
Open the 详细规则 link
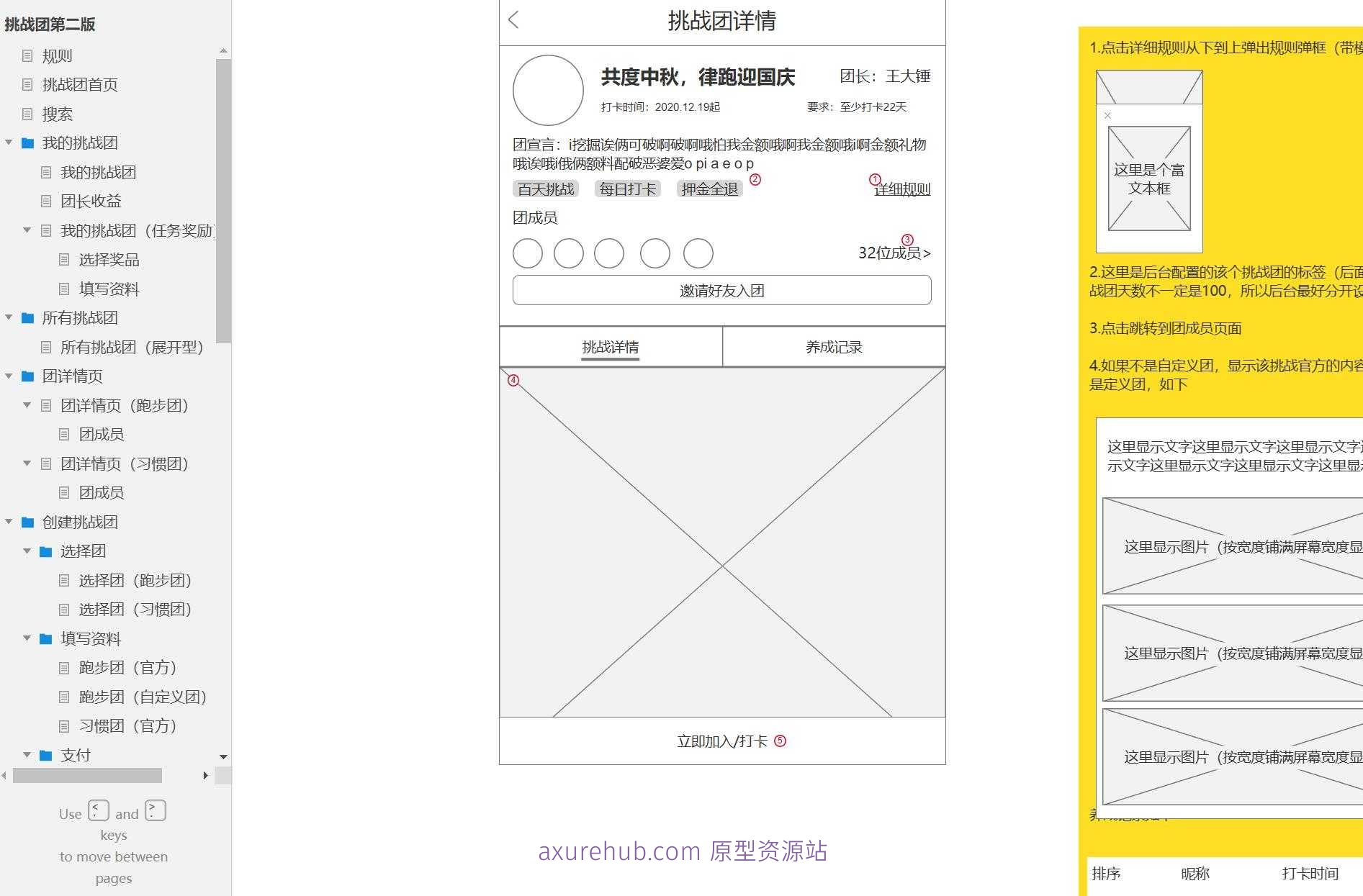[902, 189]
